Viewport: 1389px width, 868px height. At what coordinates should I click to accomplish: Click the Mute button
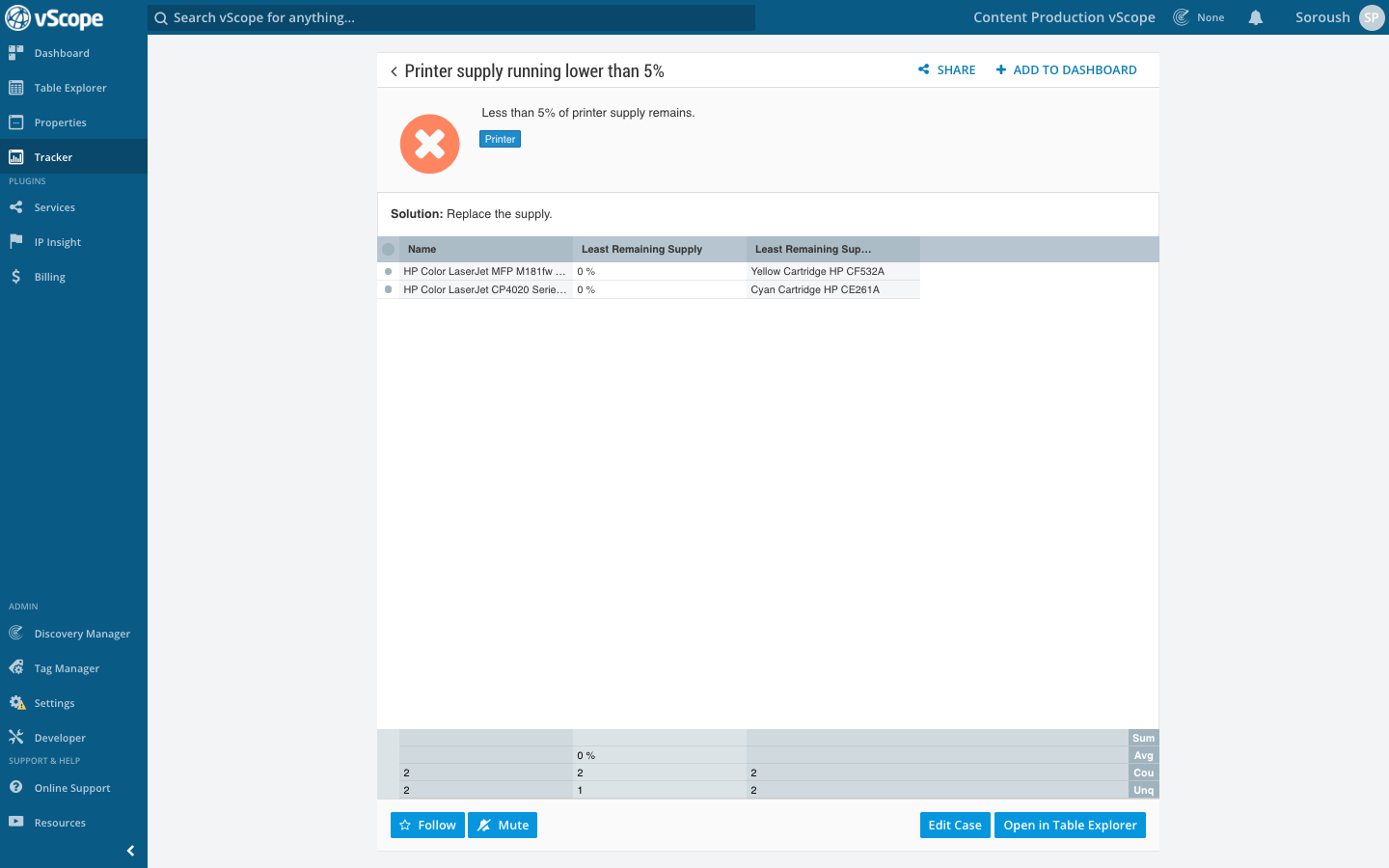[503, 826]
